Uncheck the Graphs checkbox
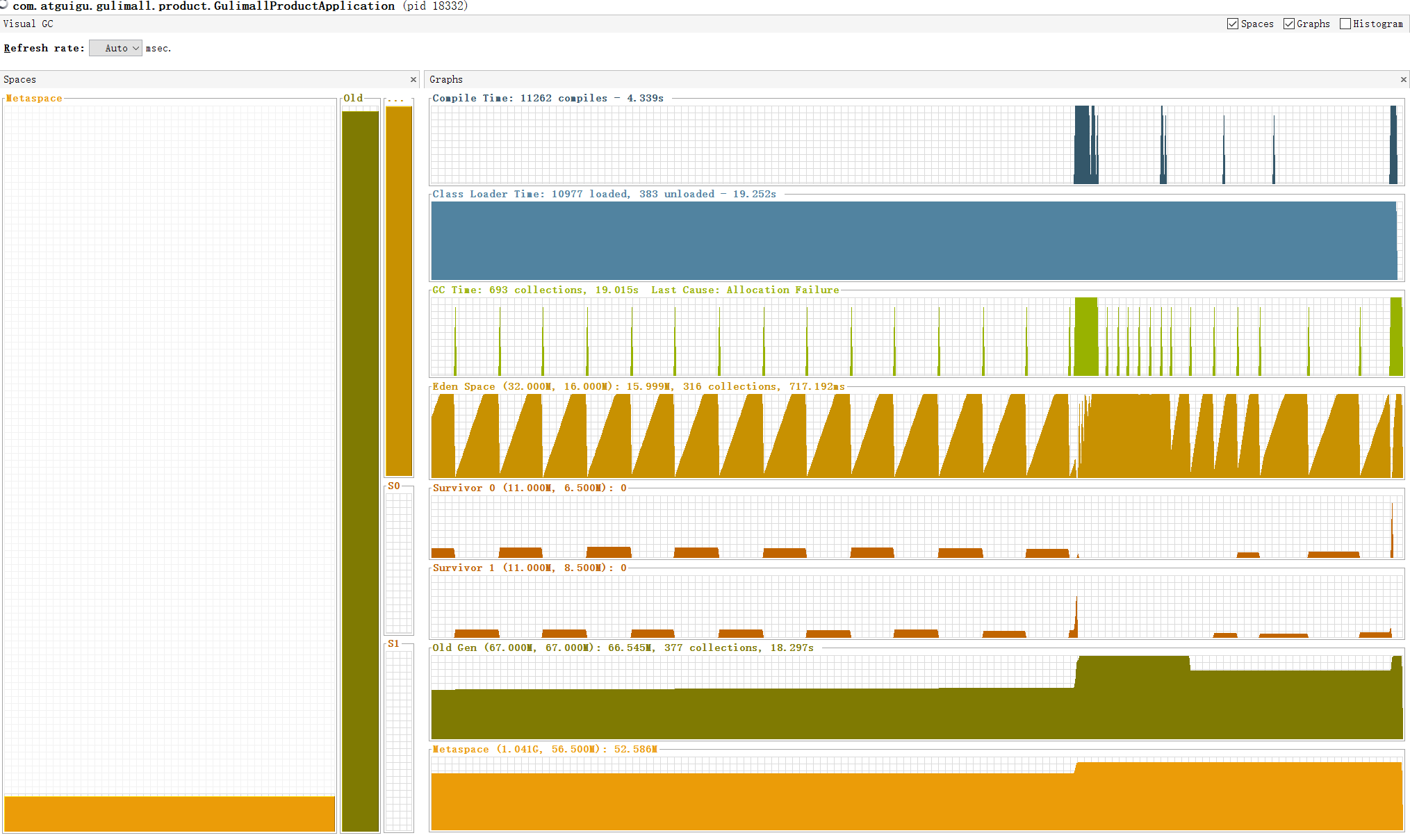1410x840 pixels. point(1289,24)
